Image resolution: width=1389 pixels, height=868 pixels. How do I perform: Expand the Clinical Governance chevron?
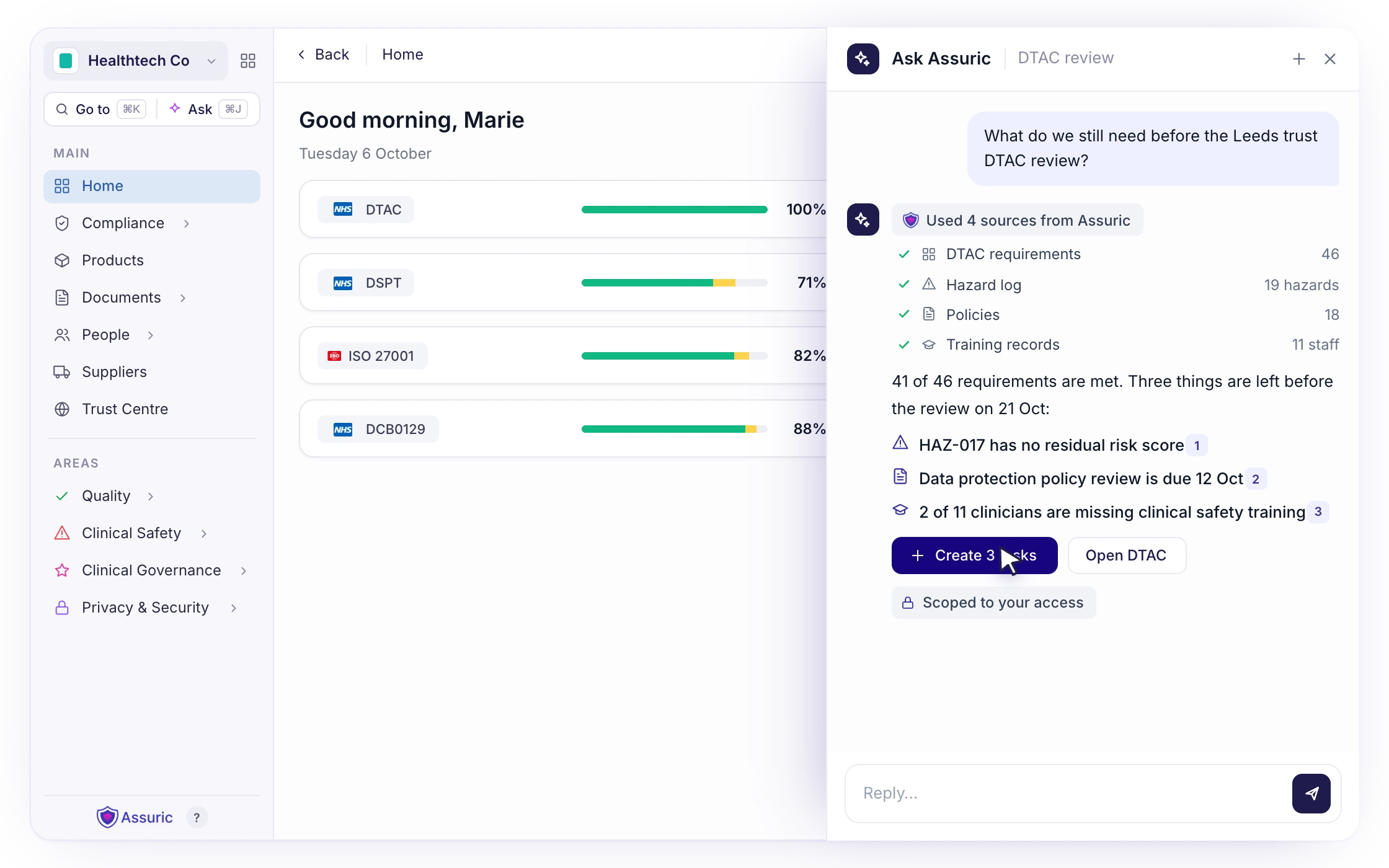(x=244, y=570)
